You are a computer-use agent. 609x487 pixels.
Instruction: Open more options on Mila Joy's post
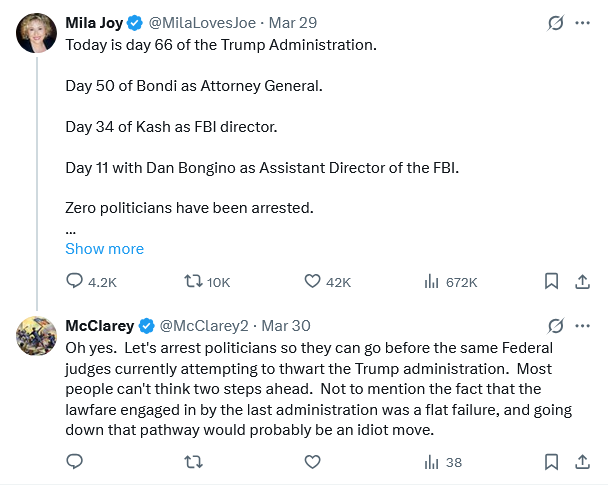click(x=583, y=23)
